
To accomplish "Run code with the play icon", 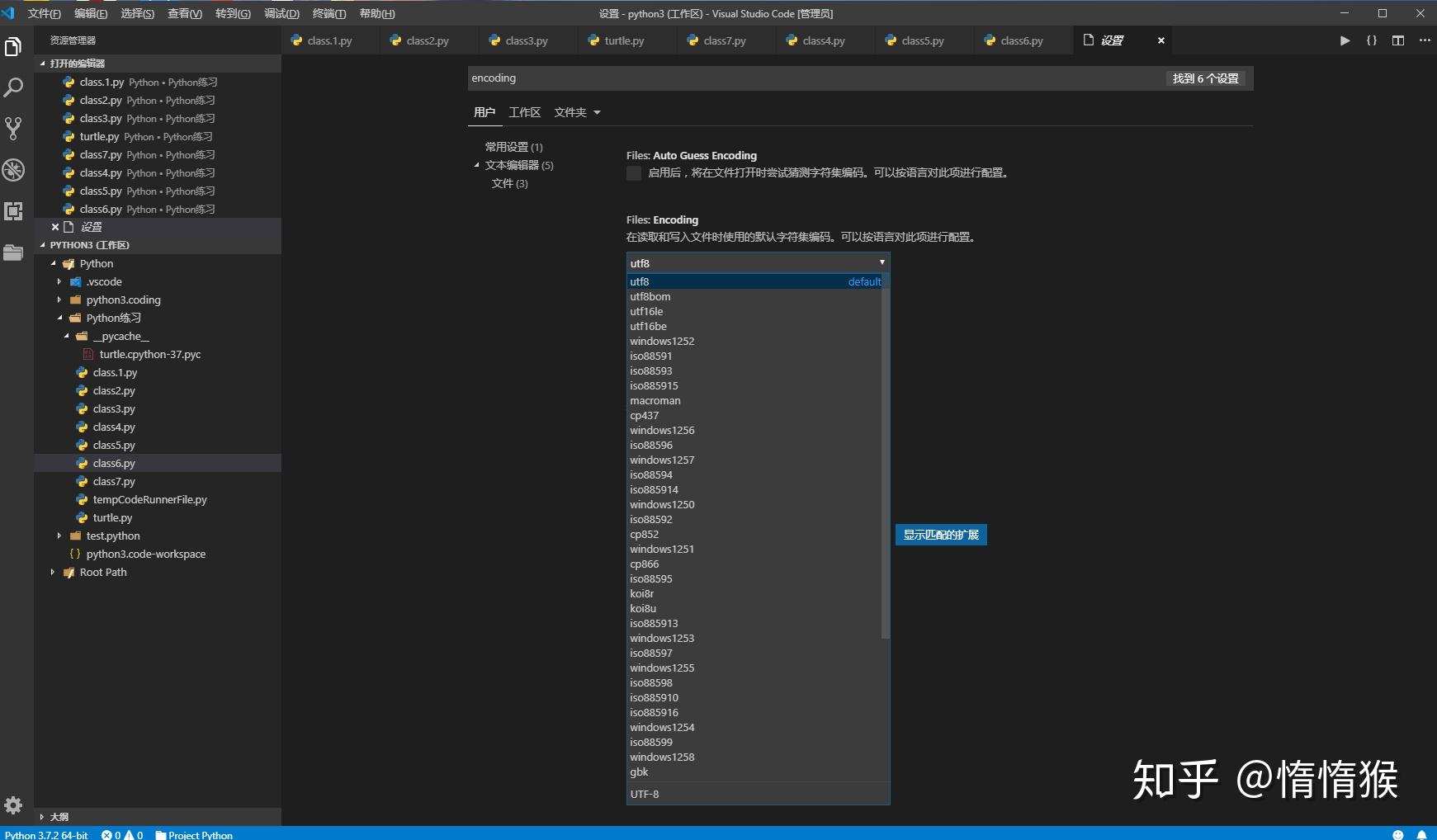I will click(1345, 40).
